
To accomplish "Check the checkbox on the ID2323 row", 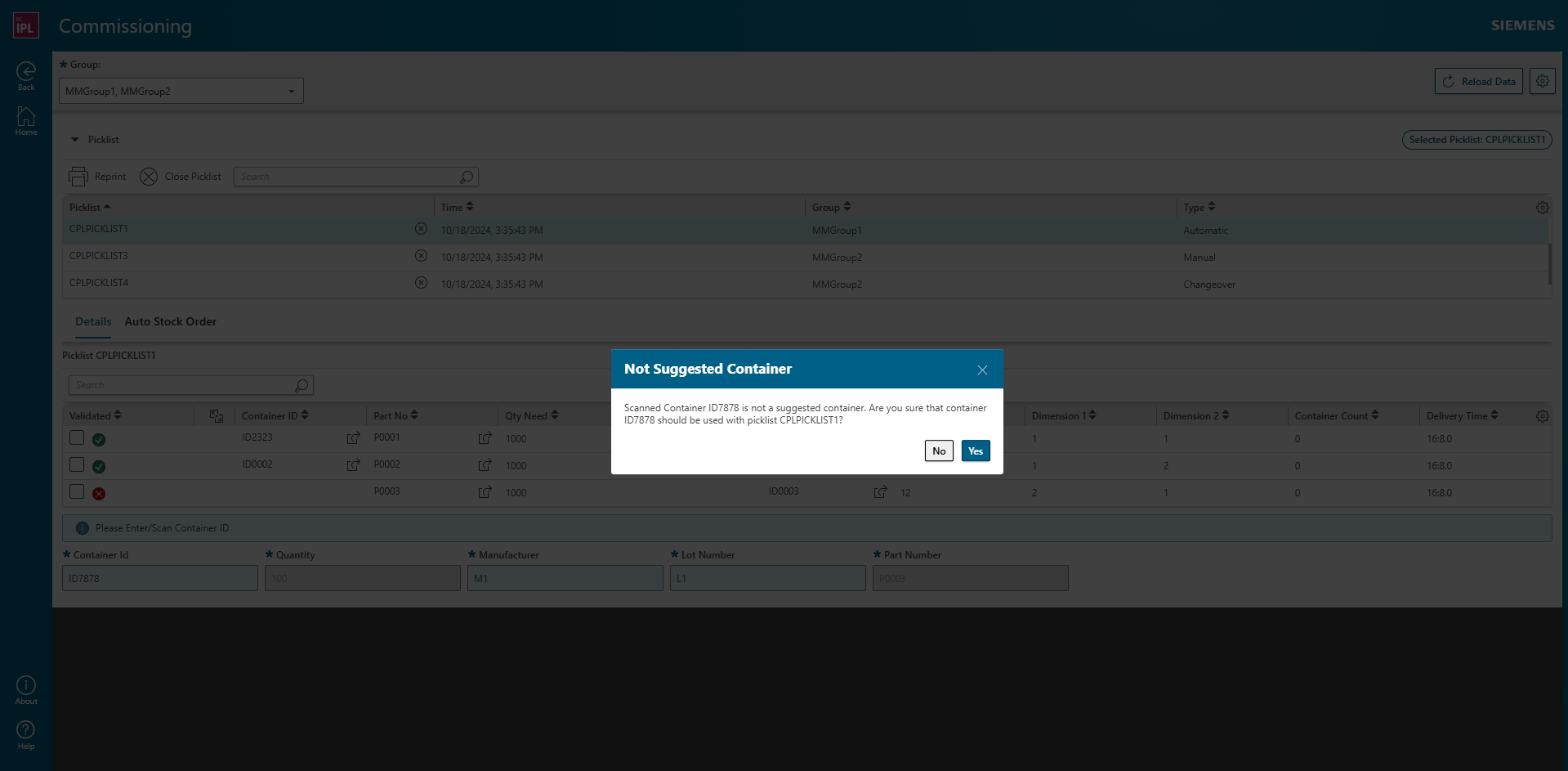I will 76,437.
